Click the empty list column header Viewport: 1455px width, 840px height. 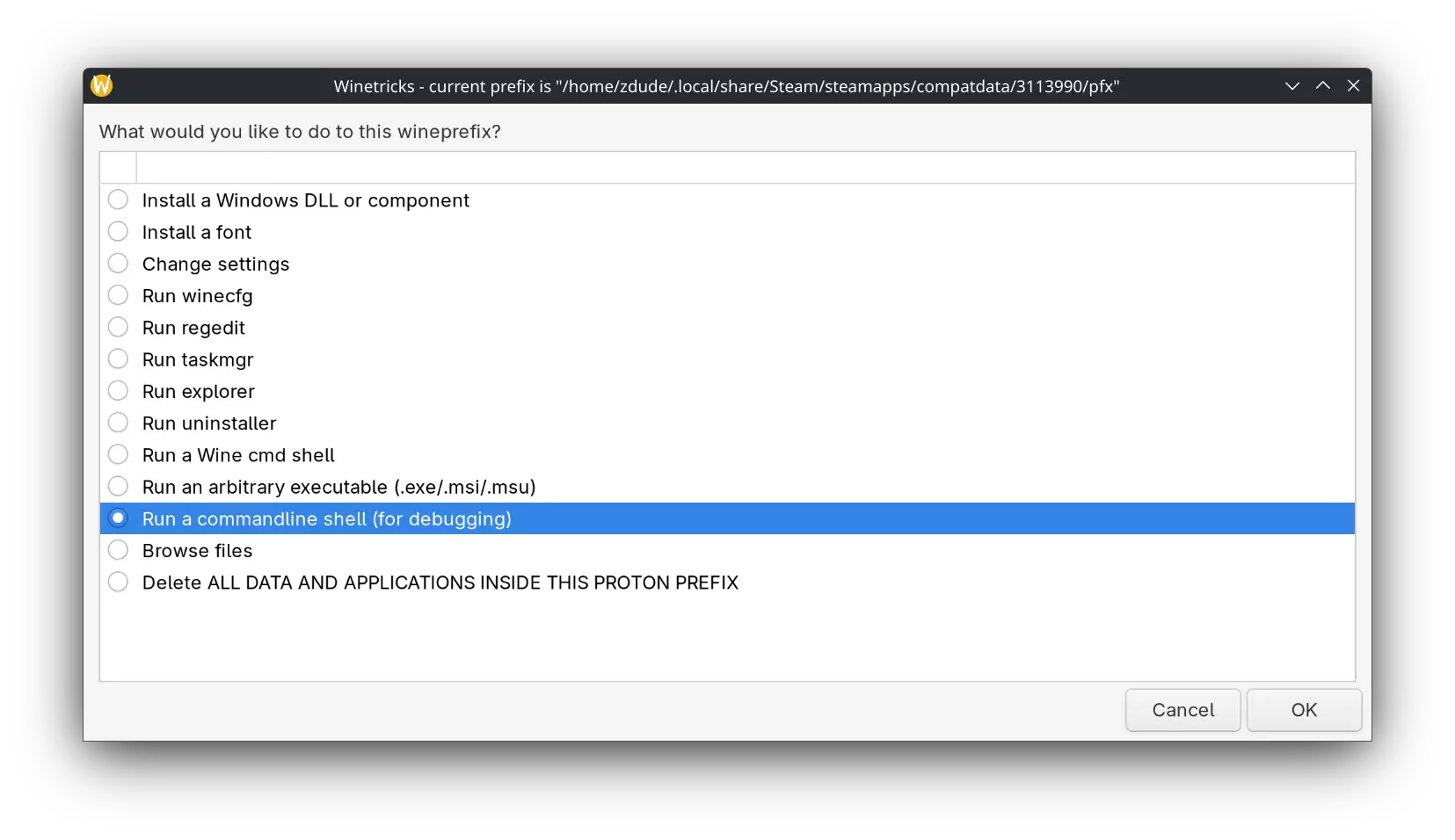coord(745,167)
